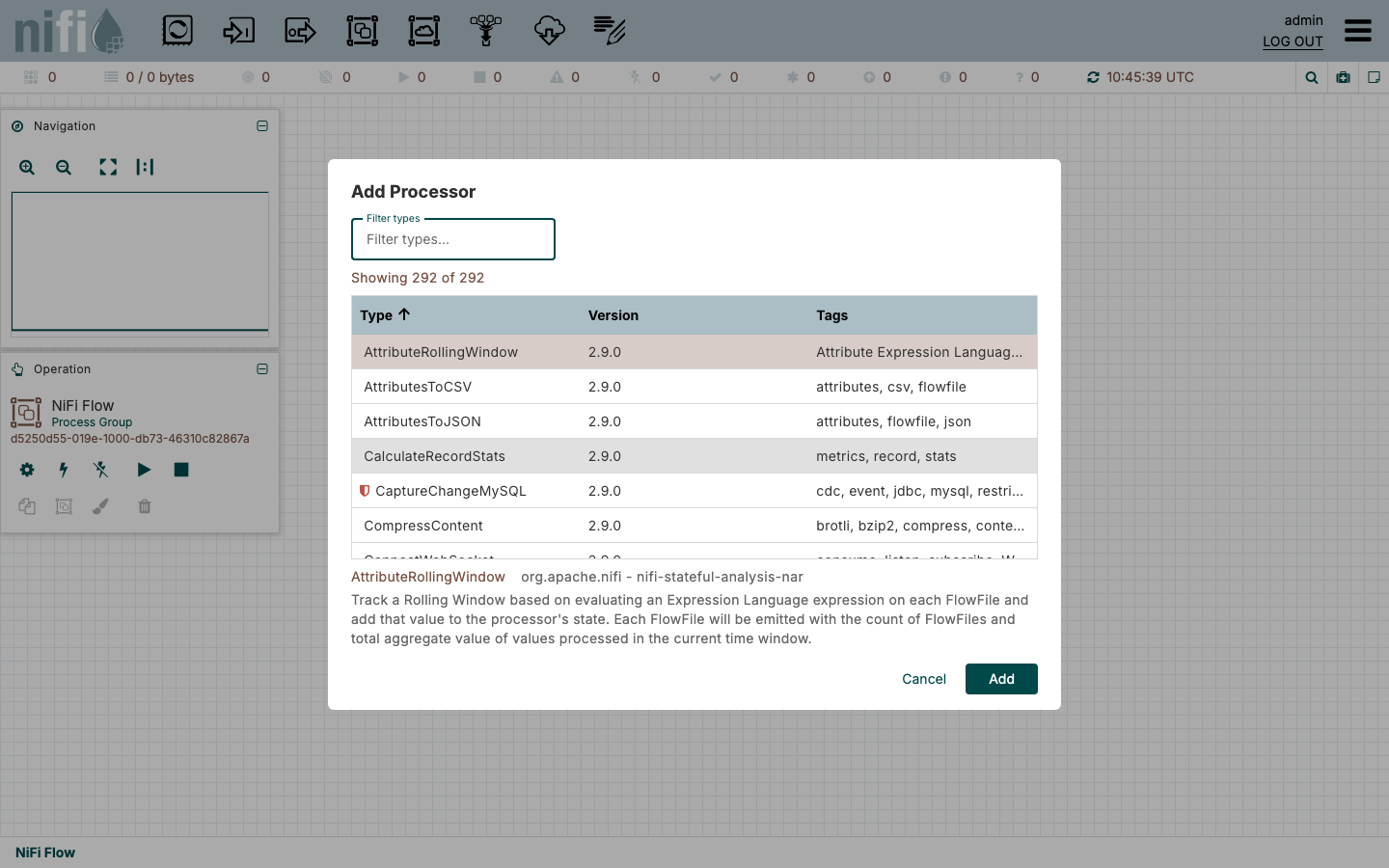Select the AttributesToJSON row
Viewport: 1389px width, 868px height.
coord(694,421)
